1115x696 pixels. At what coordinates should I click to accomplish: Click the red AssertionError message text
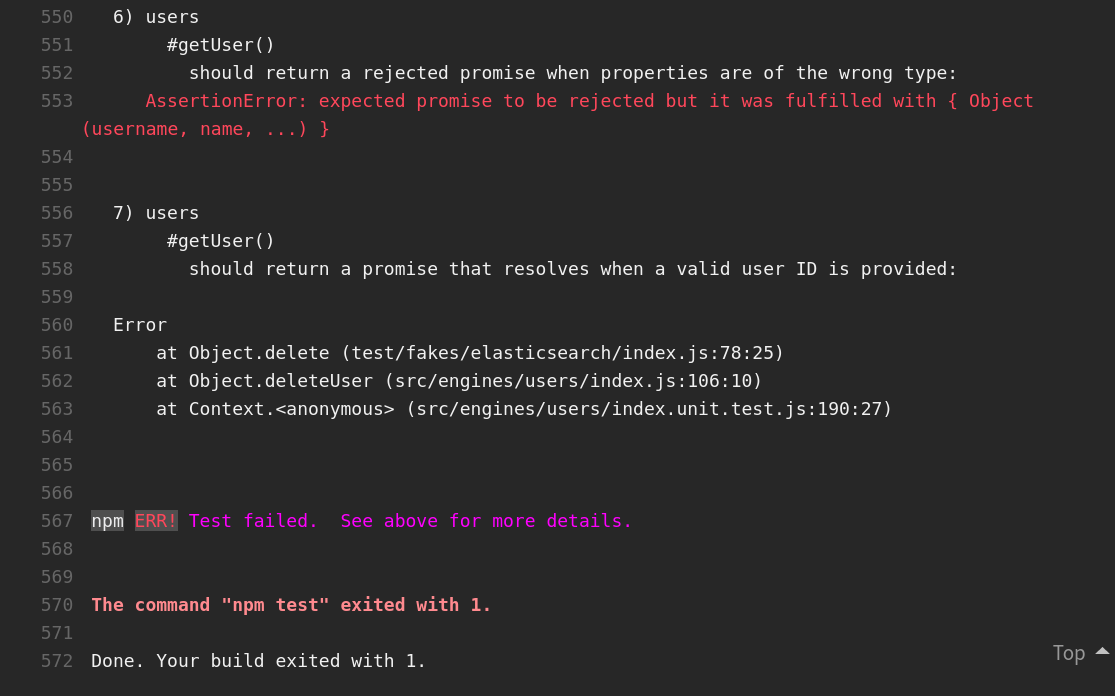coord(589,101)
